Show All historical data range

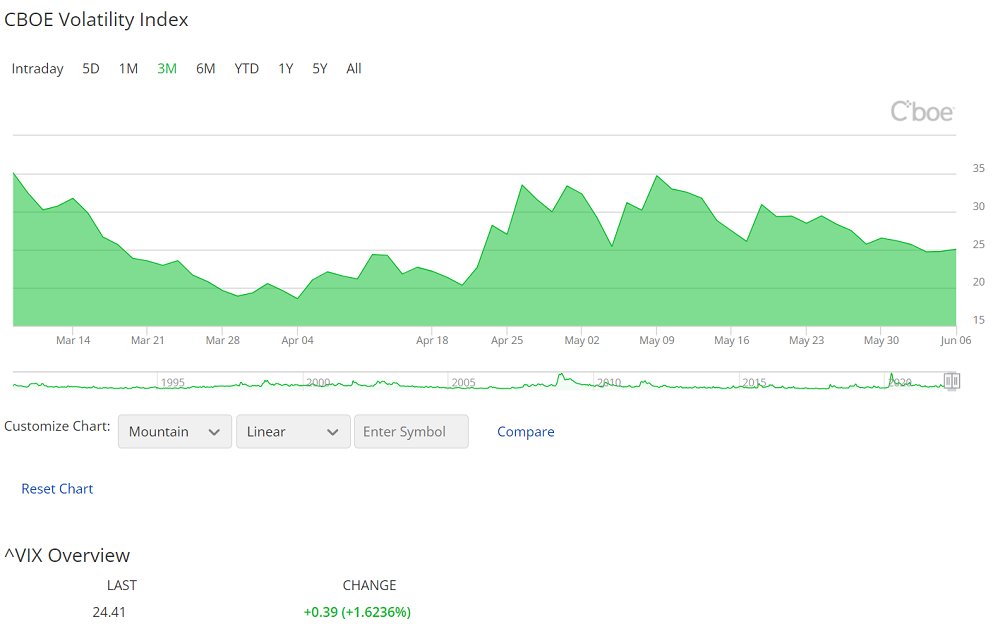click(354, 68)
